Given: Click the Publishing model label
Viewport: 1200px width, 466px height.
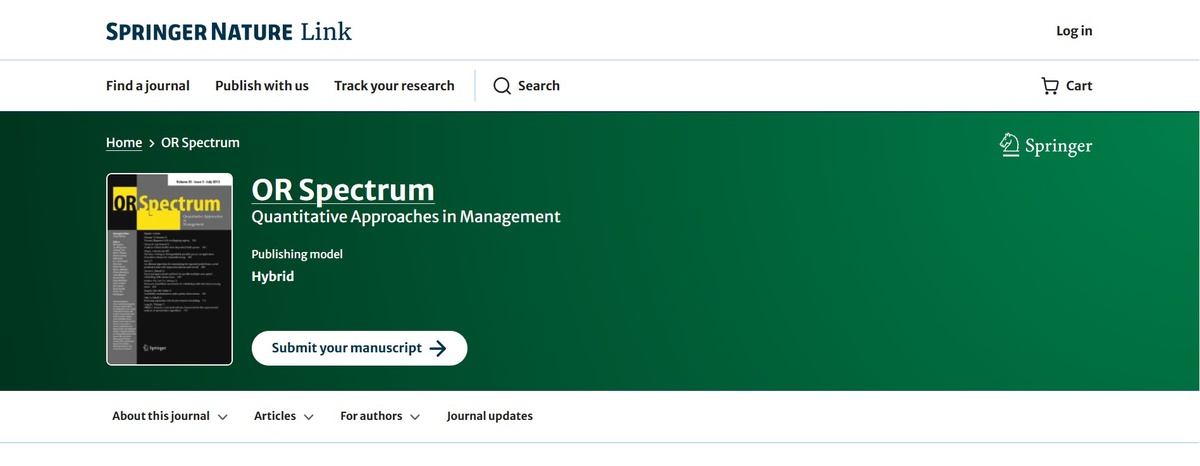Looking at the screenshot, I should click(x=297, y=254).
